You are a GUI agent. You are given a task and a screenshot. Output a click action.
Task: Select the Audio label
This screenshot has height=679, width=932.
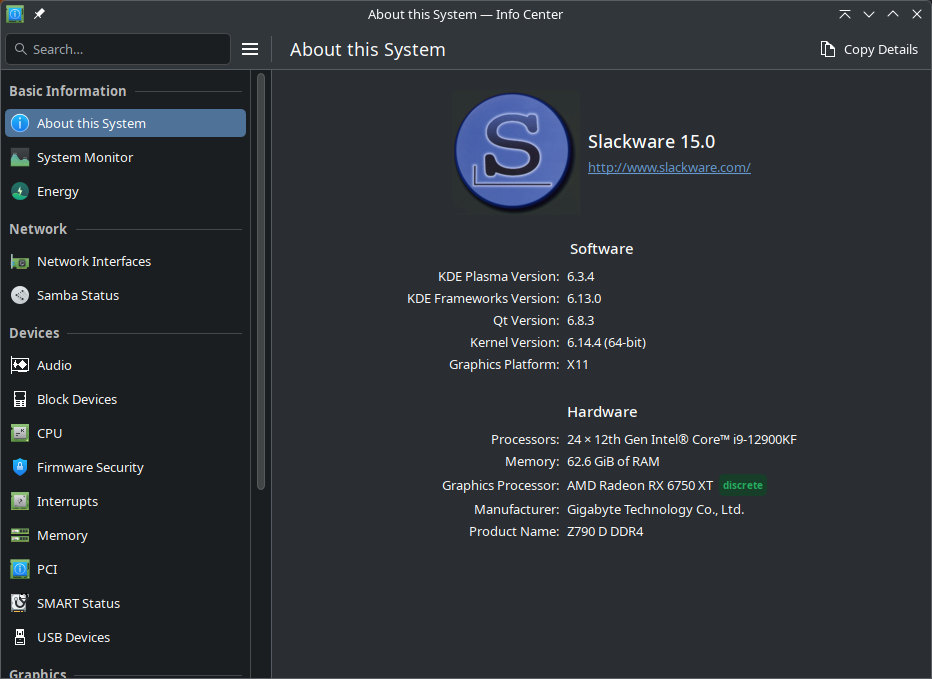54,366
